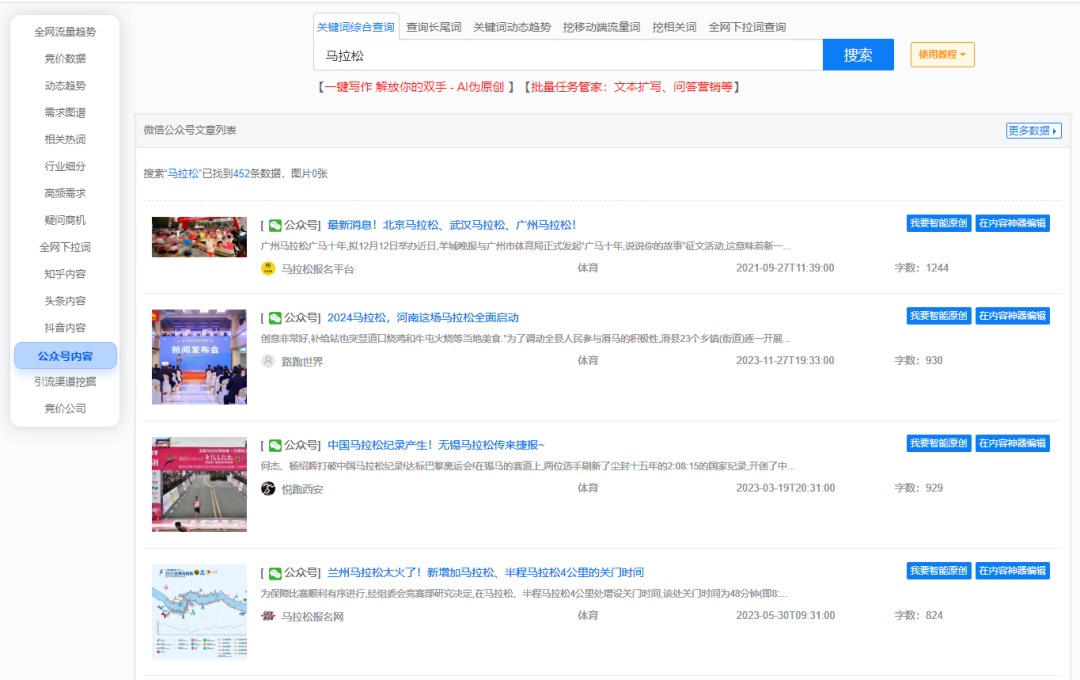Select 竞价数据 in the sidebar
The height and width of the screenshot is (680, 1080).
[x=65, y=59]
